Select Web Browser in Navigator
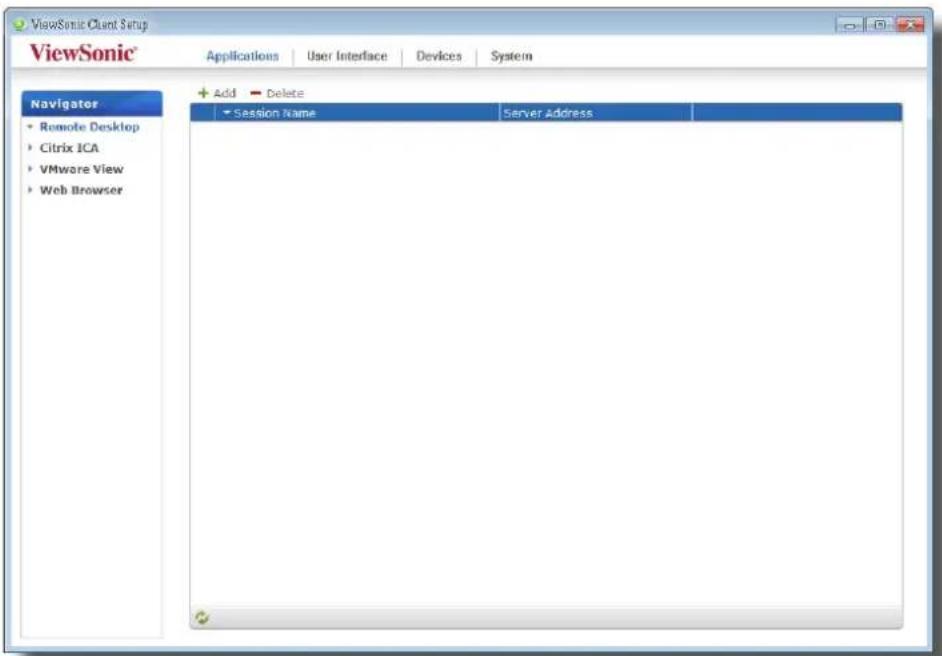Screen dimensions: 942x656 pyautogui.click(x=81, y=190)
